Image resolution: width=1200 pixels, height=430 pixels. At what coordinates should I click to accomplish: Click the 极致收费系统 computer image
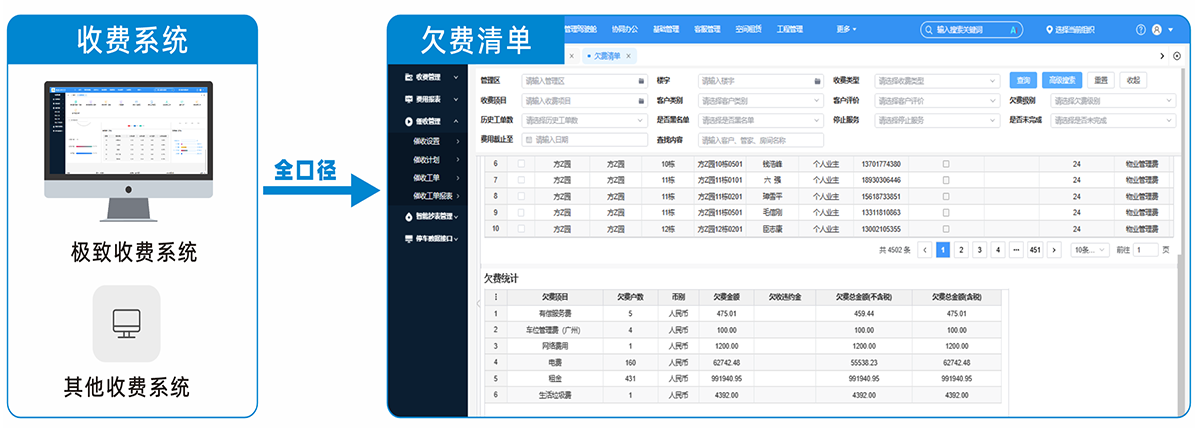(x=127, y=151)
